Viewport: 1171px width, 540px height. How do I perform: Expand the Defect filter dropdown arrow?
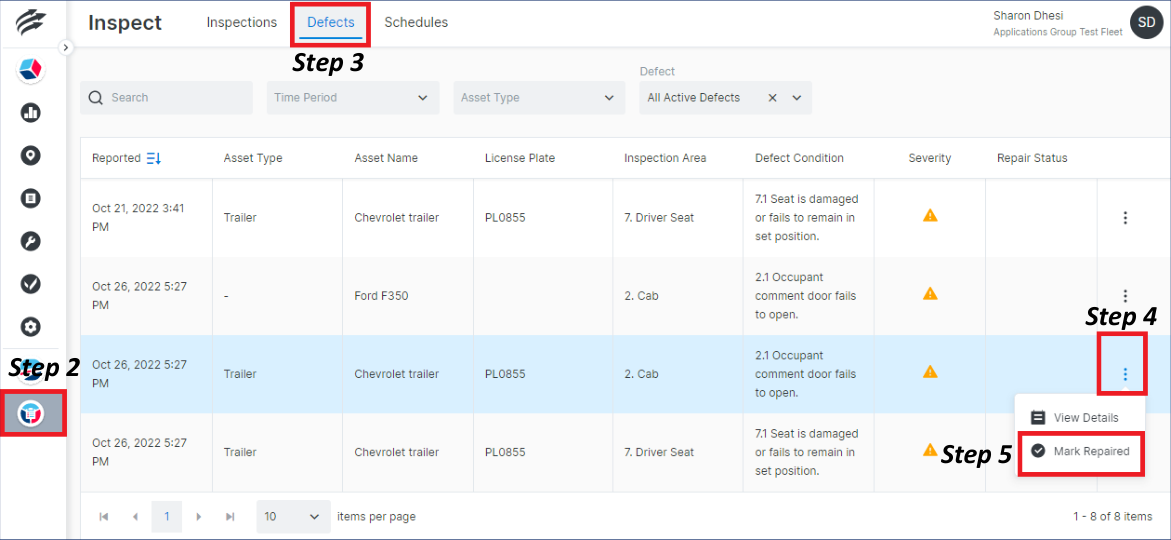(x=797, y=98)
